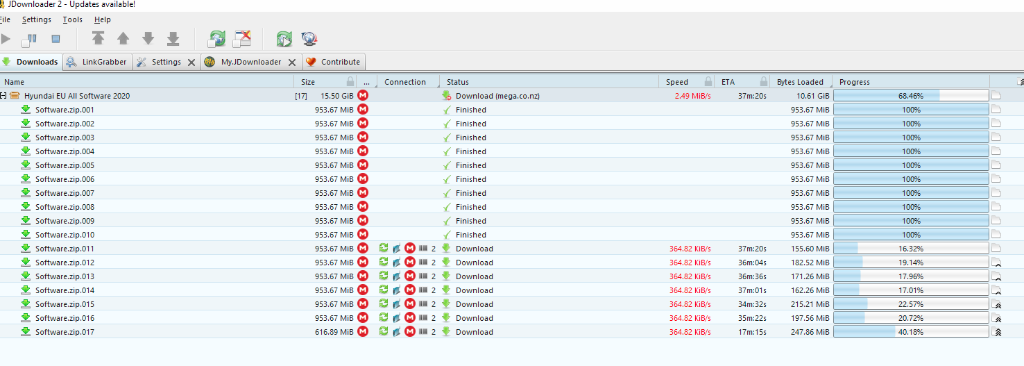Switch to the Downloads tab
1024x366 pixels.
point(31,62)
